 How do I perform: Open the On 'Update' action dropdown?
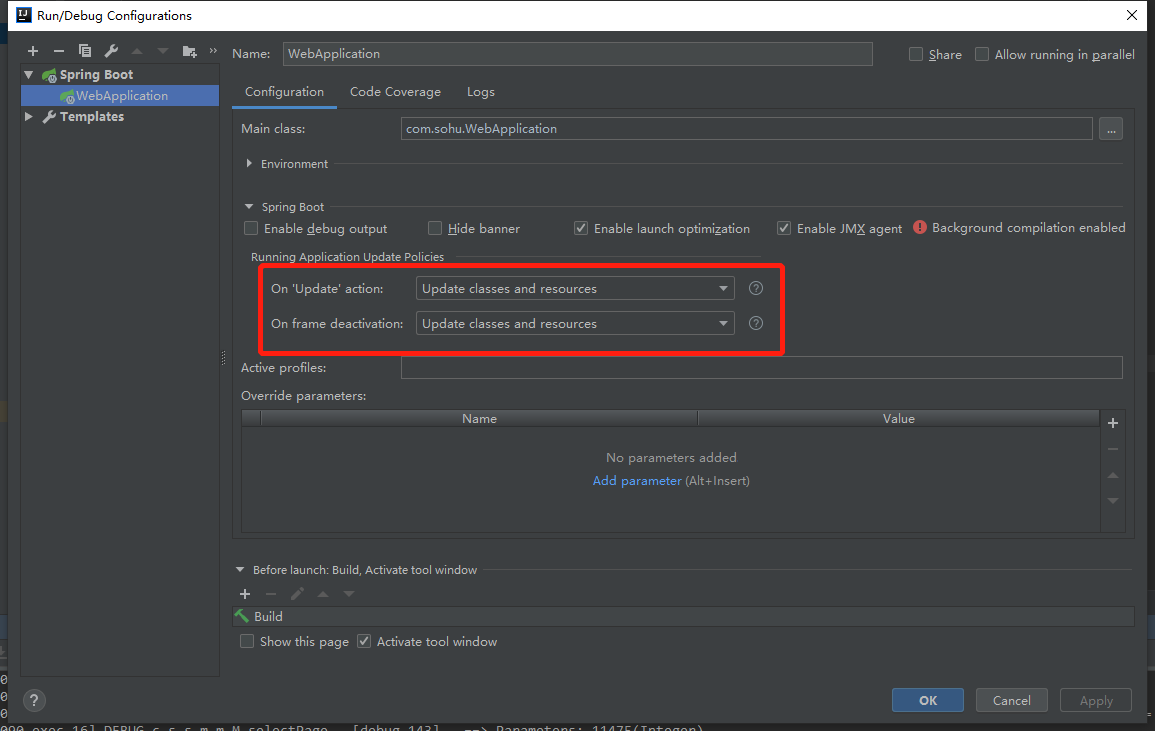[x=575, y=288]
